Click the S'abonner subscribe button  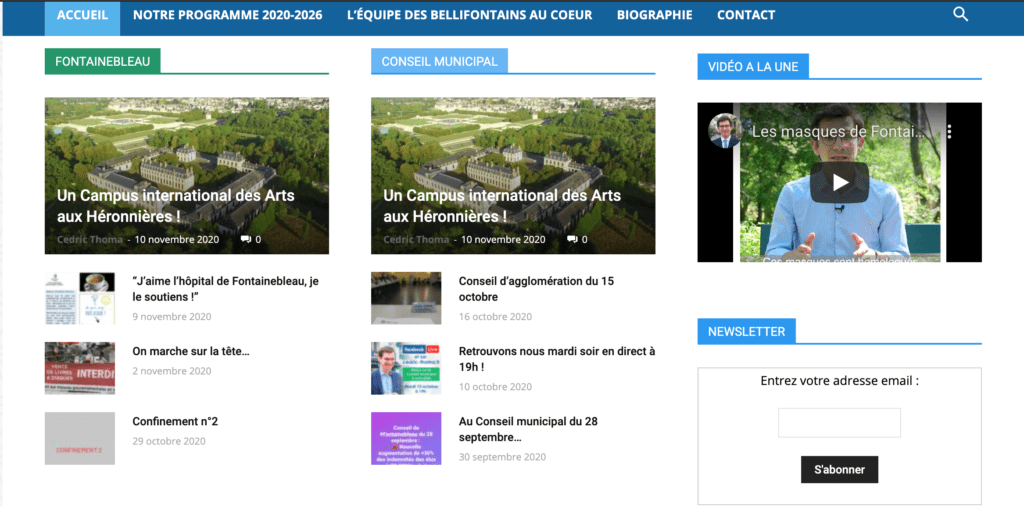tap(839, 469)
